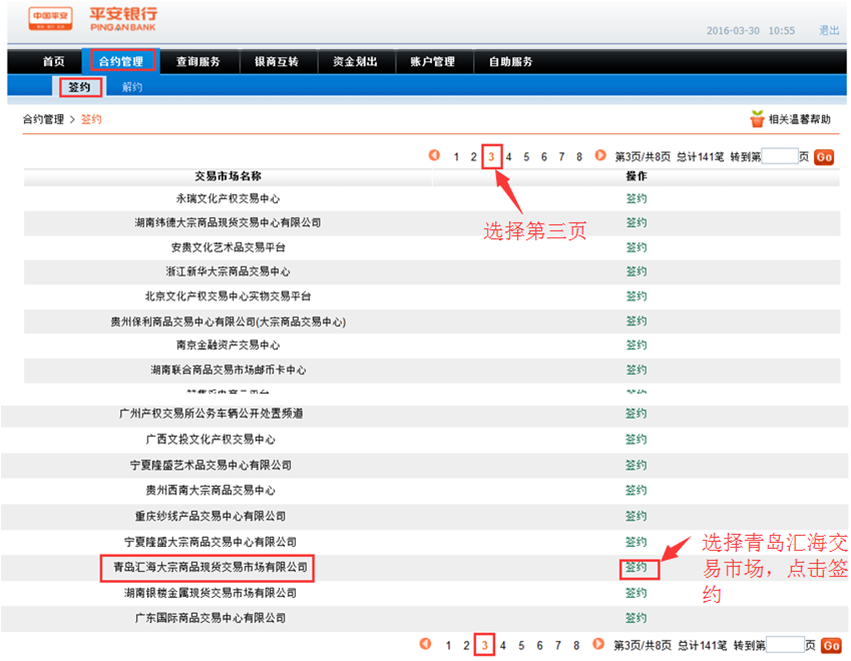Open the 资金划出 menu
Image resolution: width=851 pixels, height=661 pixels.
tap(355, 61)
